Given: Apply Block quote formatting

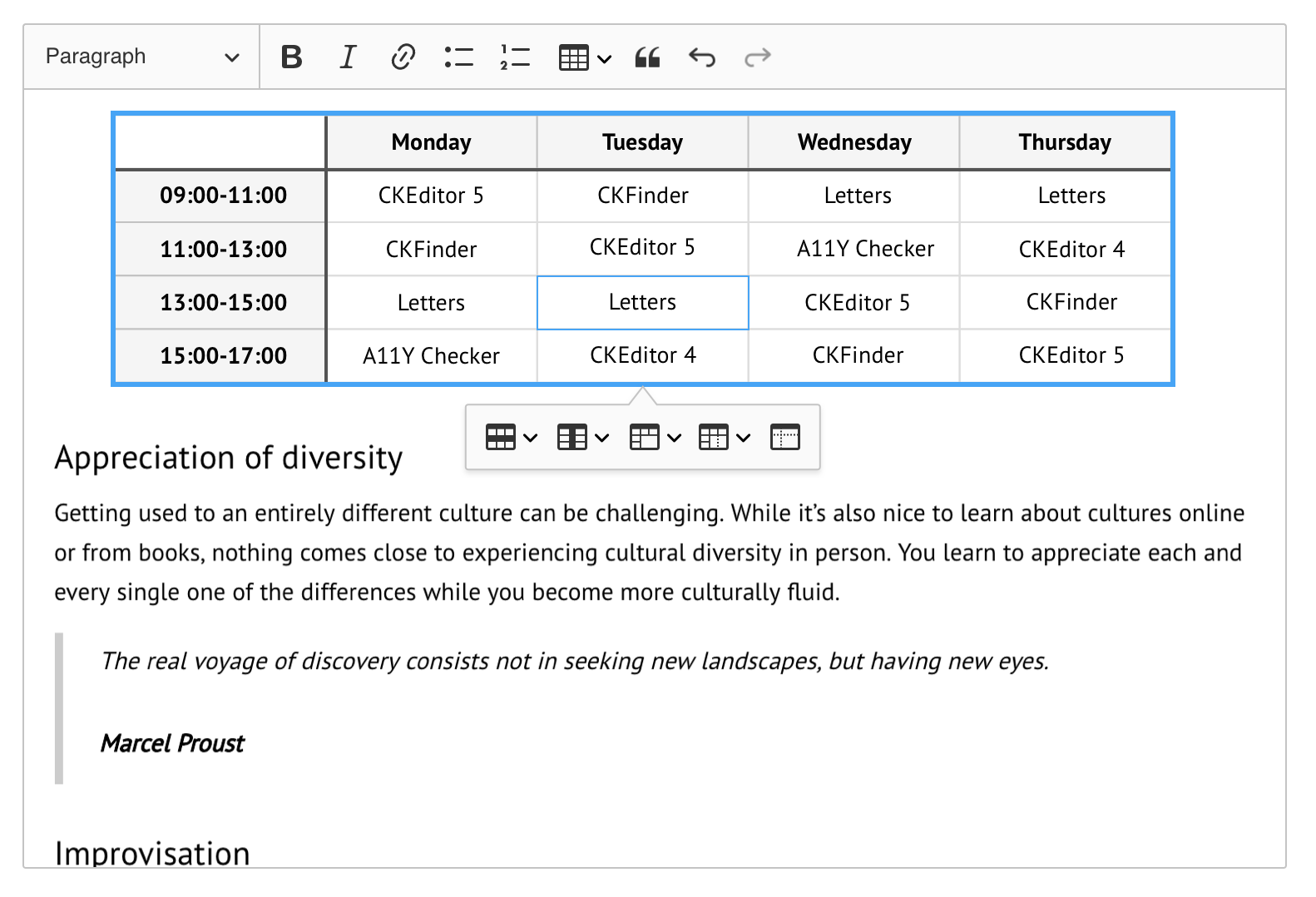Looking at the screenshot, I should [x=647, y=57].
